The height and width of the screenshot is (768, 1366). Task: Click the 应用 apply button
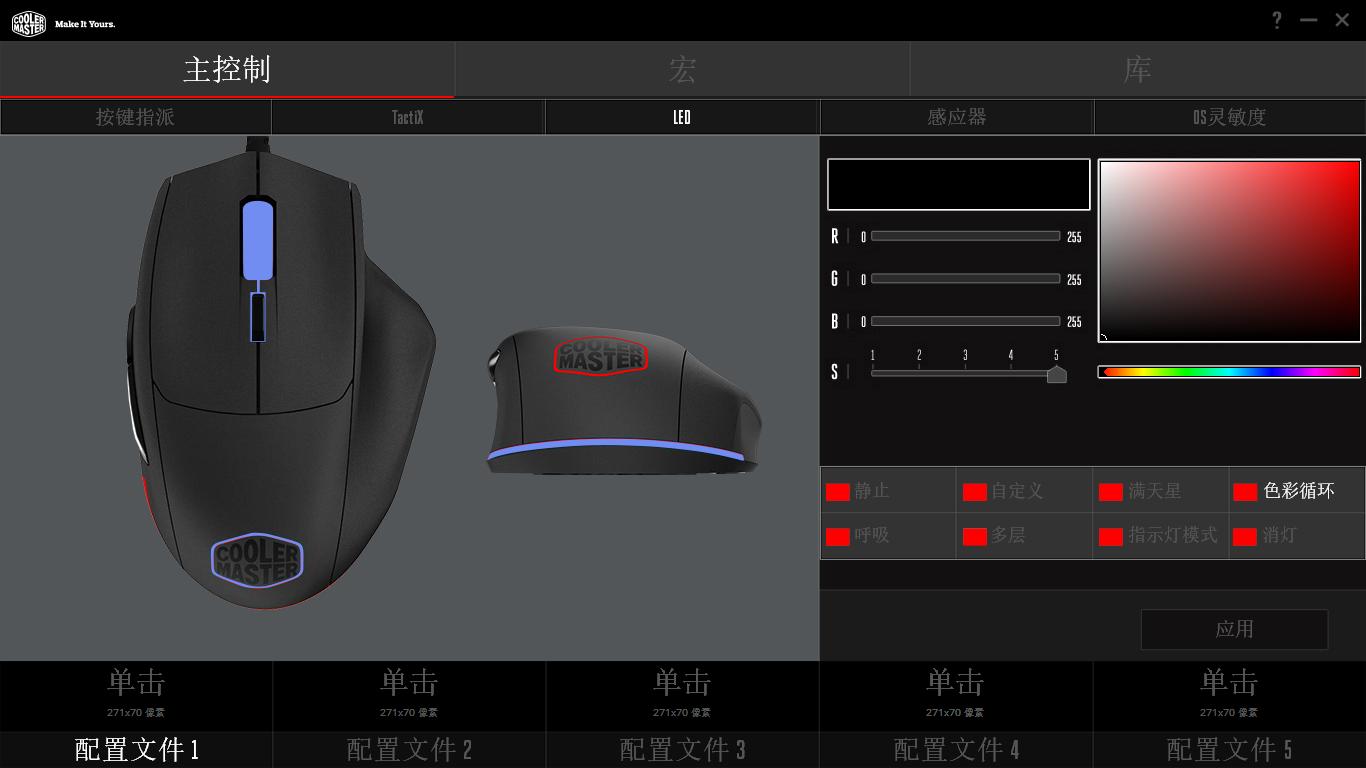[1234, 629]
